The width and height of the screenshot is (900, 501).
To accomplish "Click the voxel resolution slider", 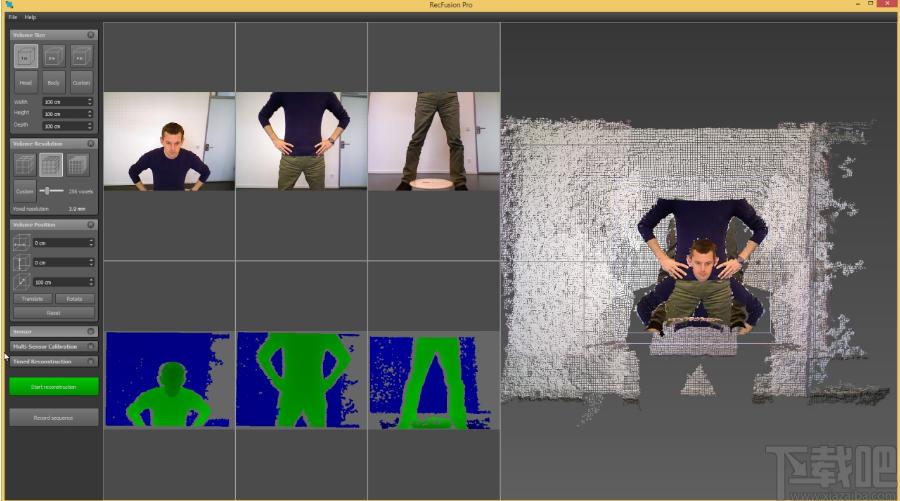I will [x=52, y=191].
